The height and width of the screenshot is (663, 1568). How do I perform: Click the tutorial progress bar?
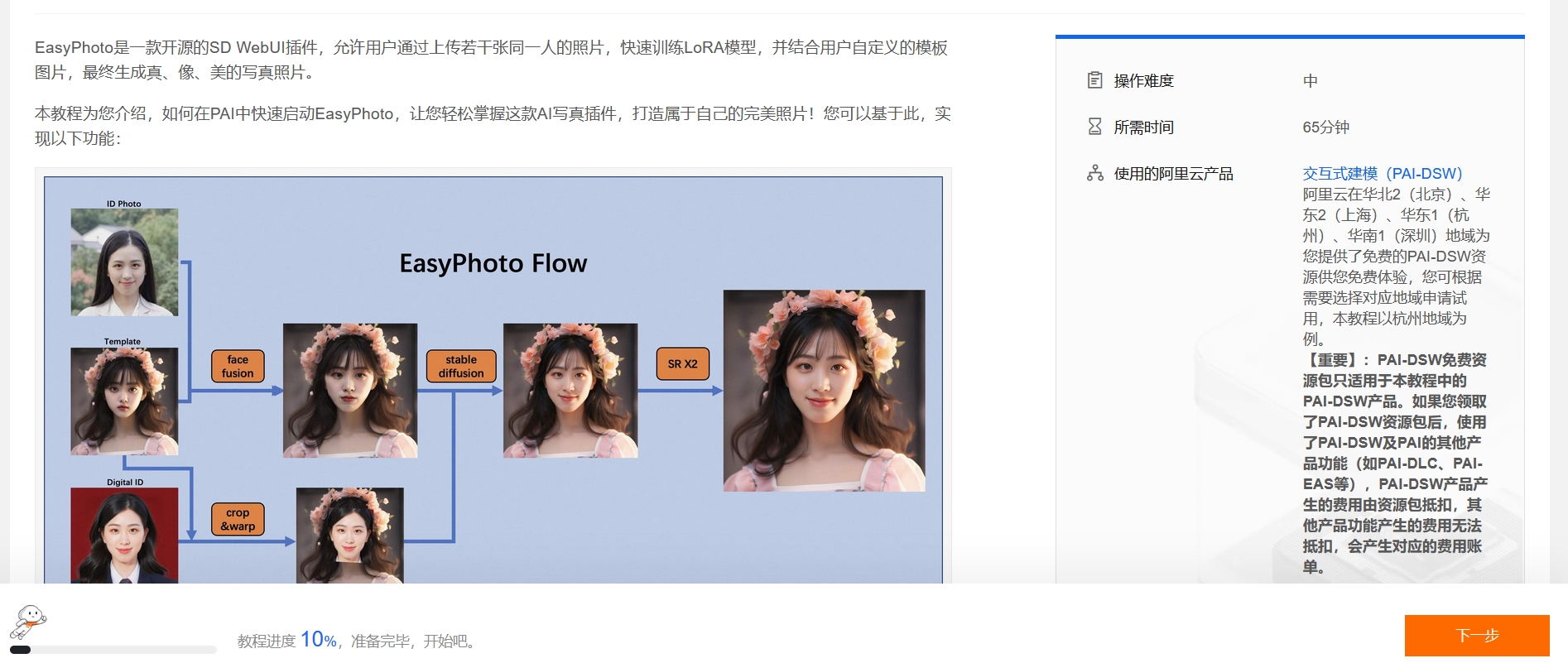pos(113,650)
